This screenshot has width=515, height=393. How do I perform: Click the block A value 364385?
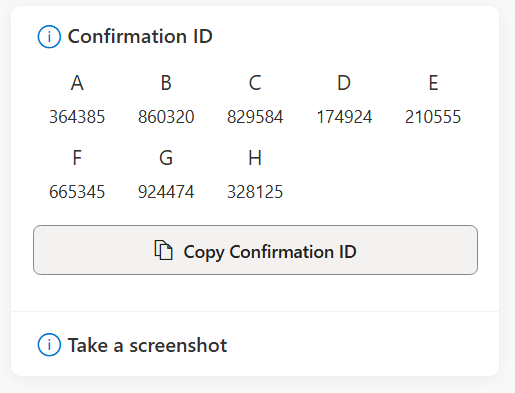pyautogui.click(x=77, y=117)
